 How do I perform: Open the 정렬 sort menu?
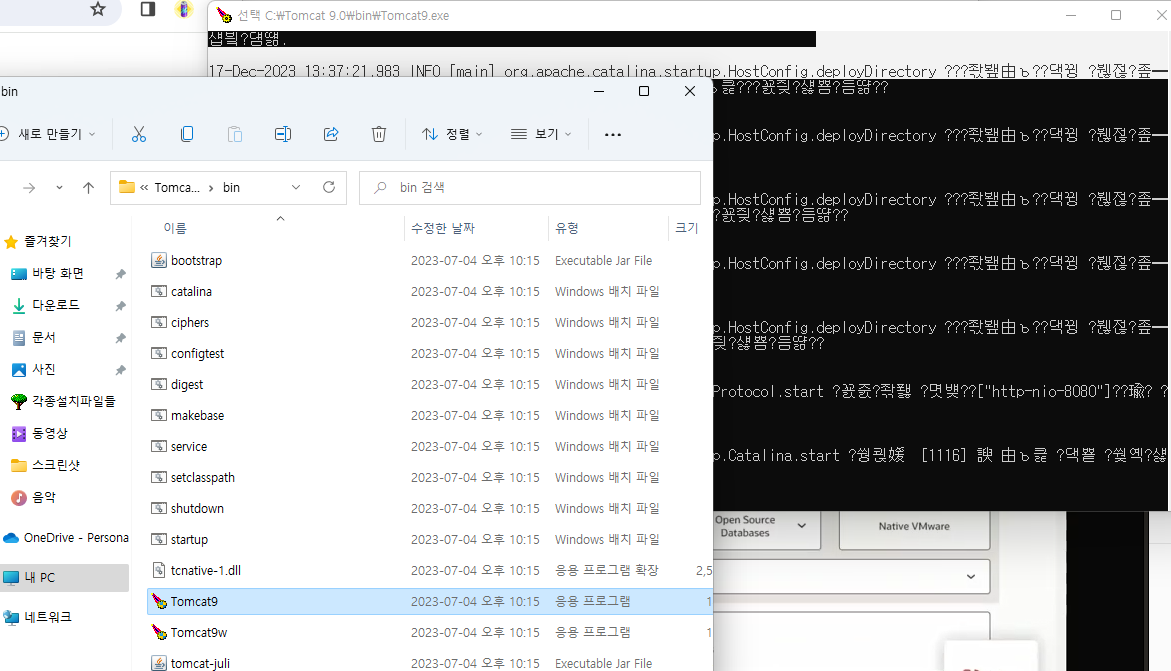click(453, 134)
